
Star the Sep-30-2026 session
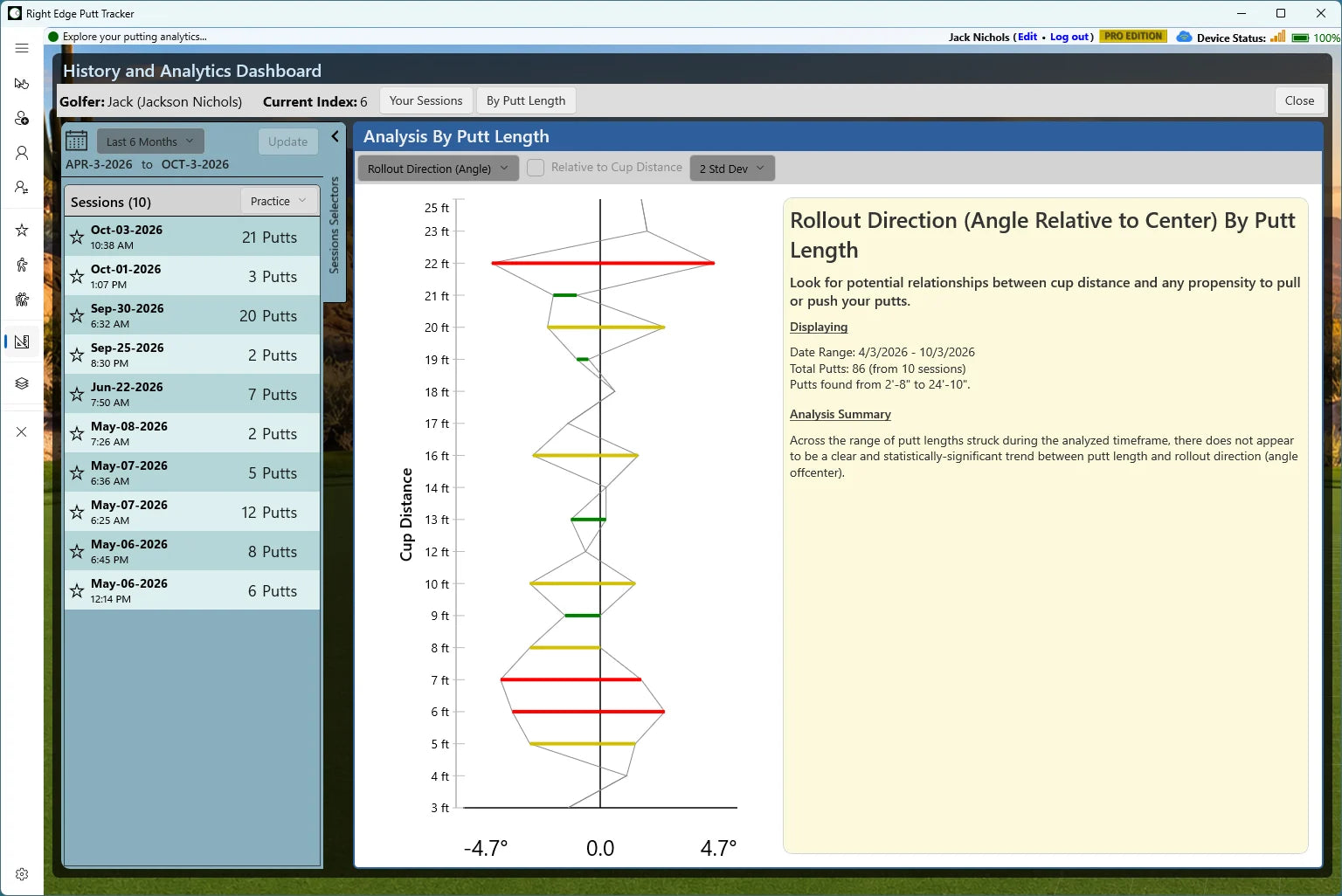click(77, 315)
